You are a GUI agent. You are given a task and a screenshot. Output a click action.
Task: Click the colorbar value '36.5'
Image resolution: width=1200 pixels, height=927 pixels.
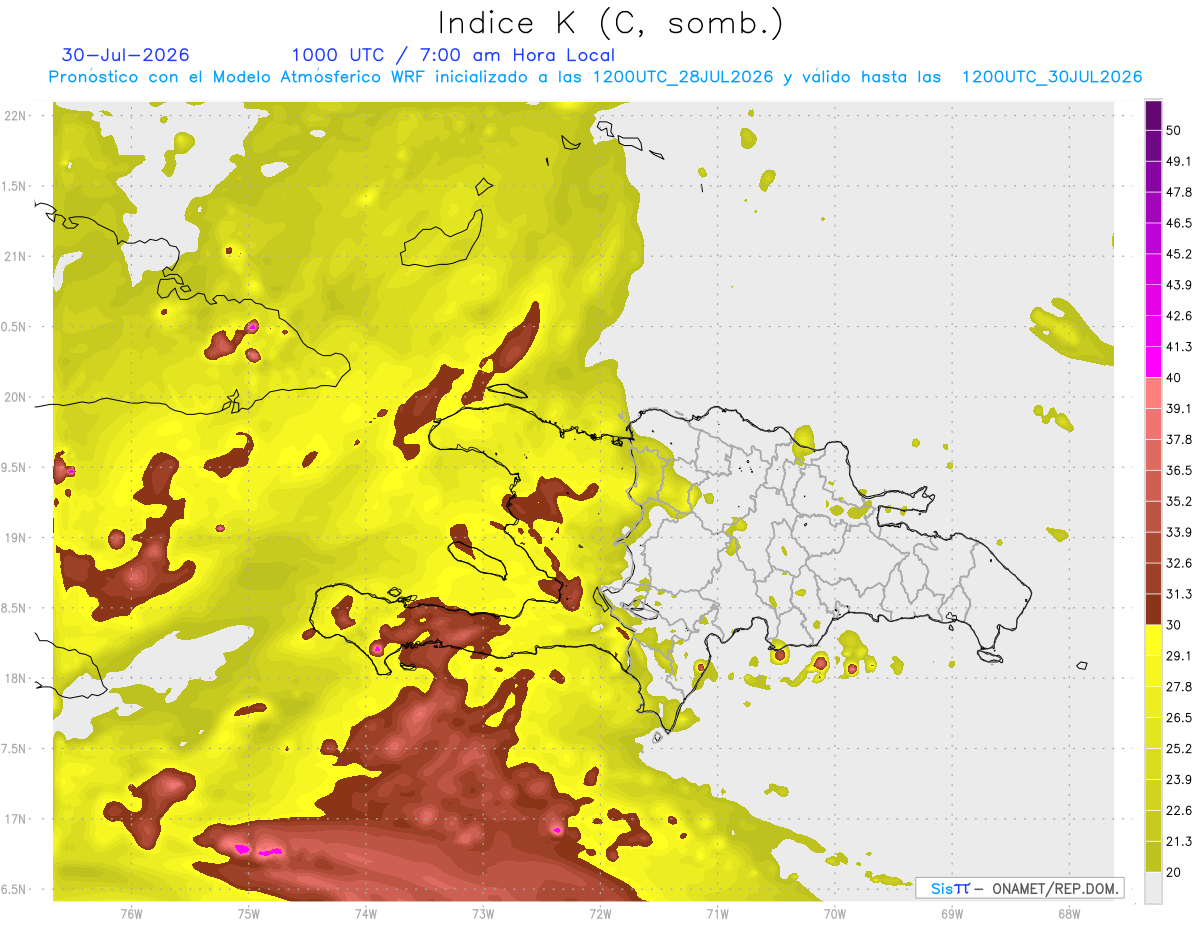coord(1179,470)
